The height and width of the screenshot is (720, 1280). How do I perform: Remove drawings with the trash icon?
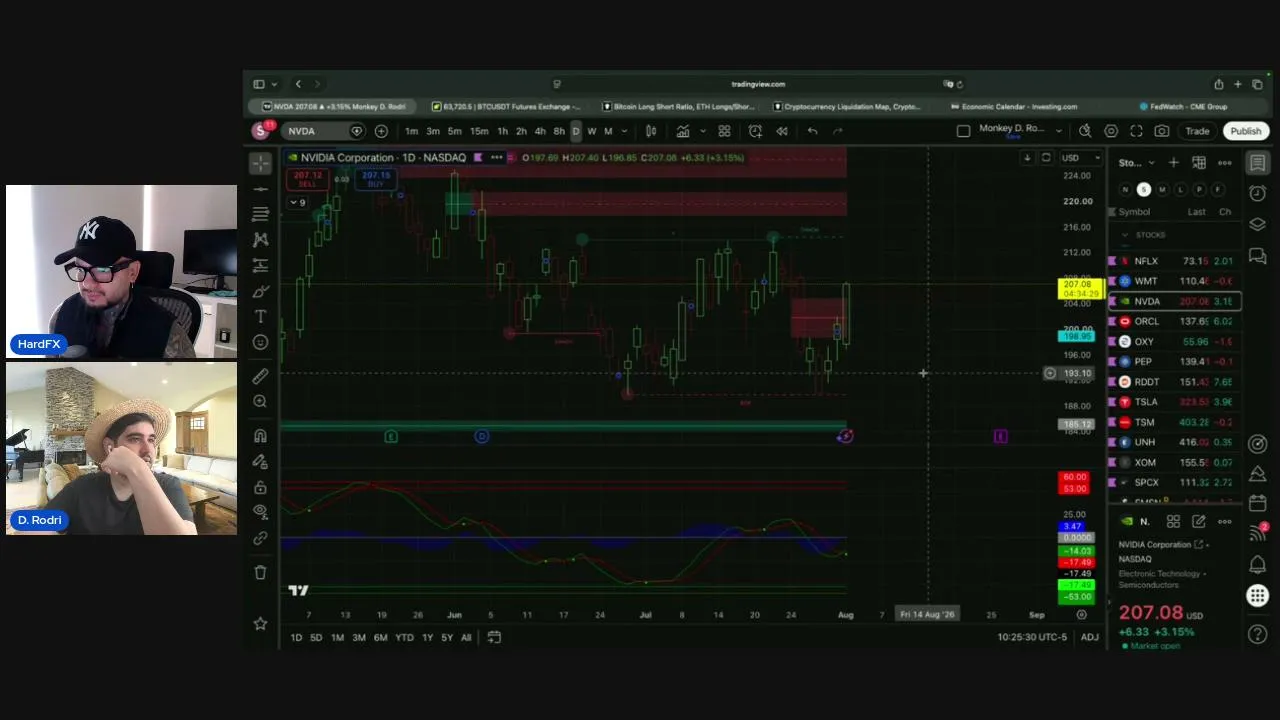(x=261, y=572)
